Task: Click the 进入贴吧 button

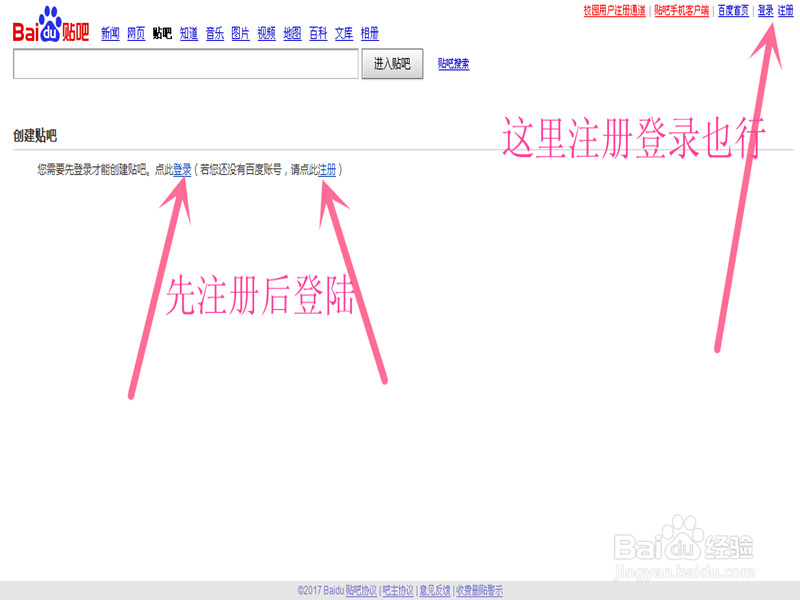Action: (x=392, y=64)
